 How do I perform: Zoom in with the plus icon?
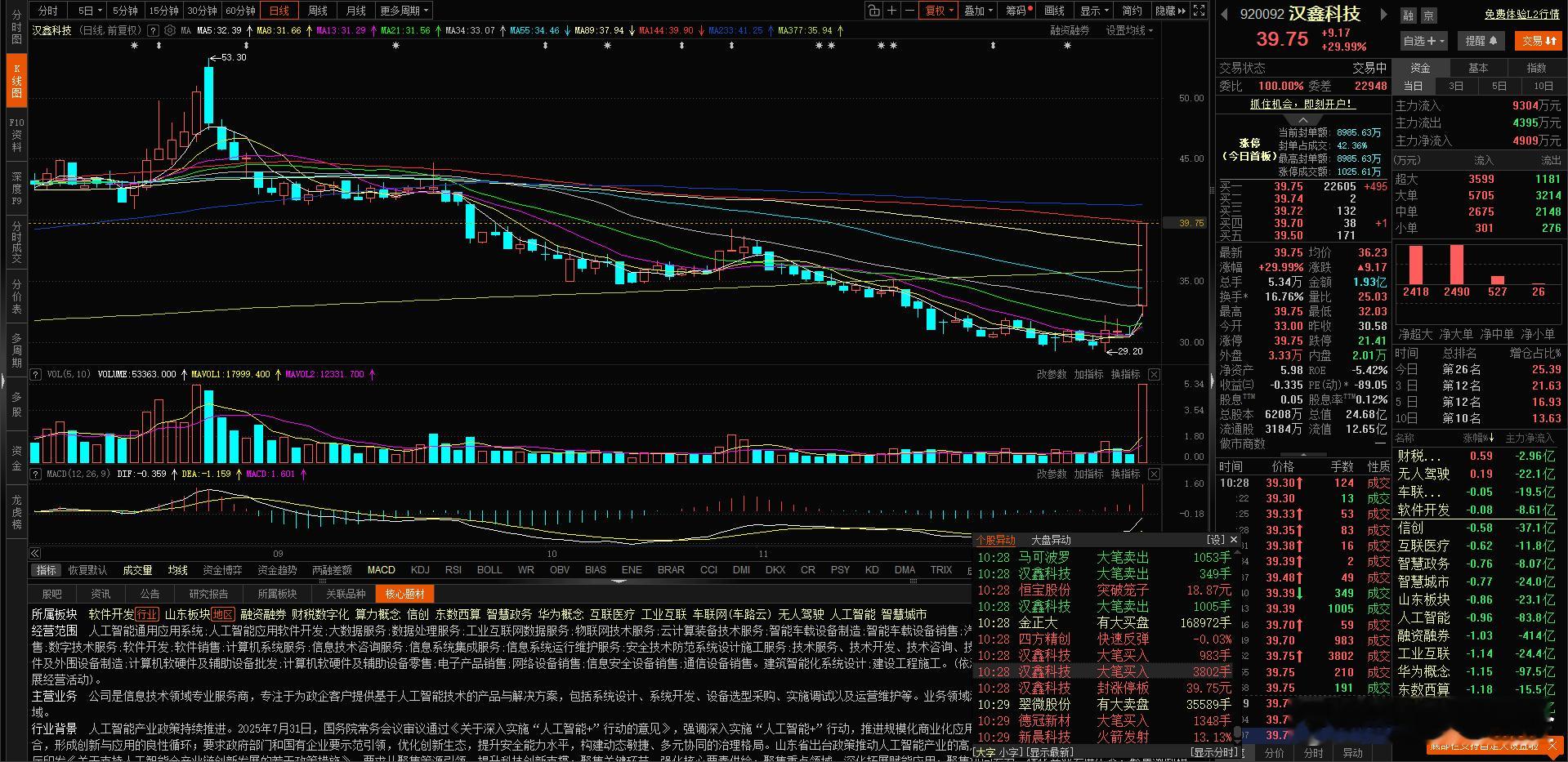pyautogui.click(x=892, y=11)
